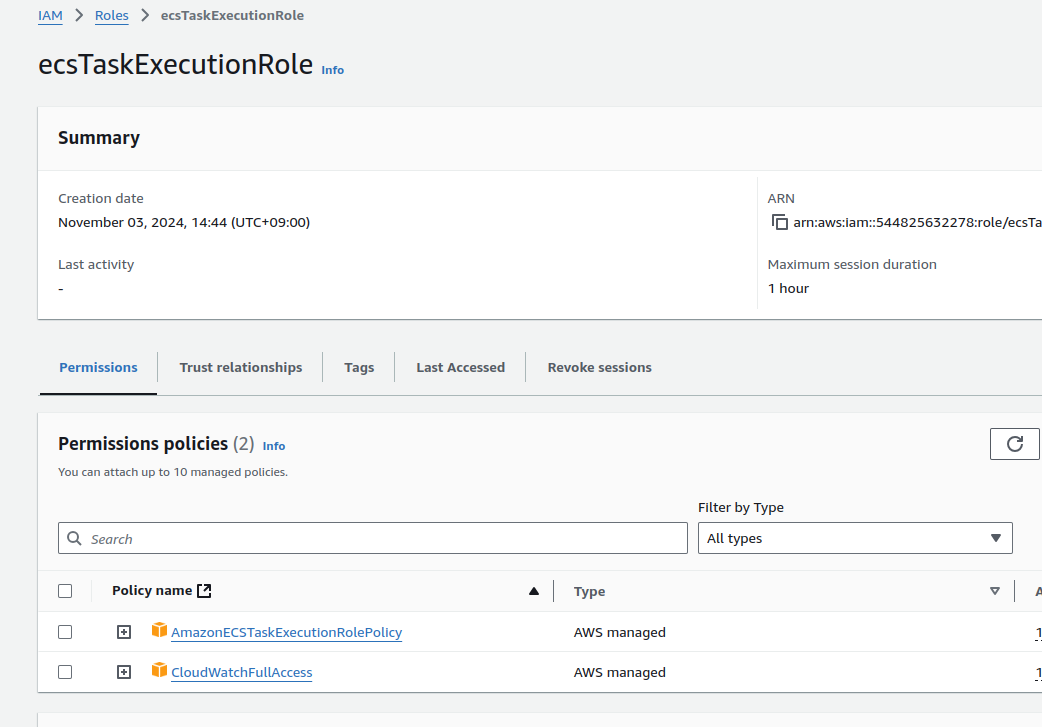Sort by Policy name ascending arrow
This screenshot has height=727, width=1042.
(x=534, y=591)
